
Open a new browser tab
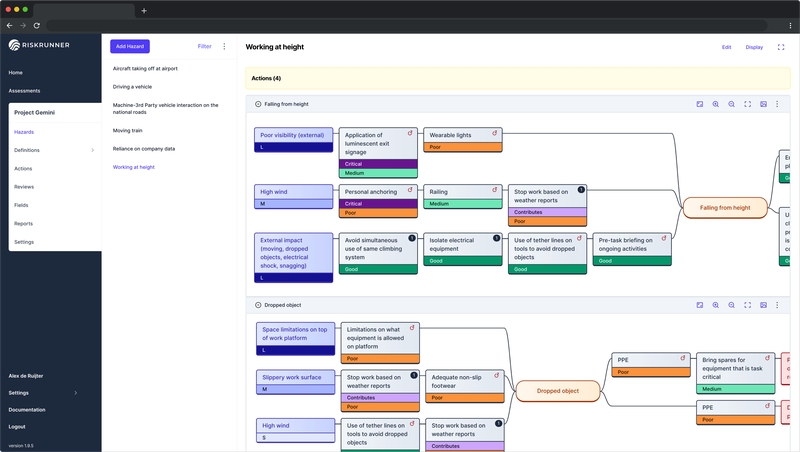pyautogui.click(x=144, y=11)
